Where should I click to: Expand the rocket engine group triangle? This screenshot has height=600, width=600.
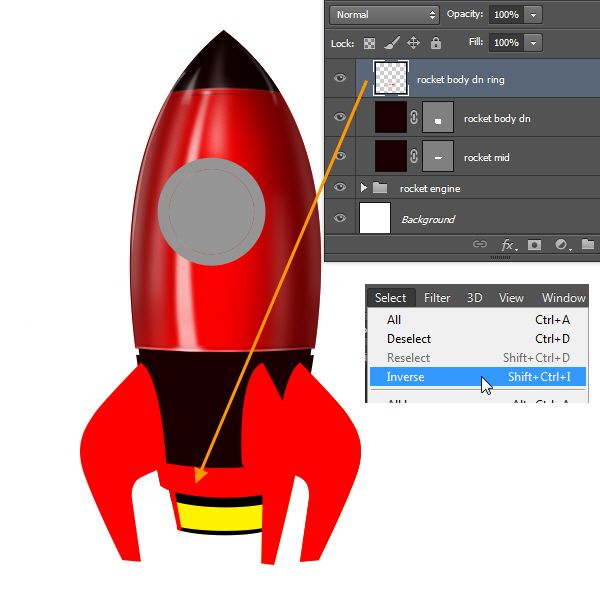(364, 188)
